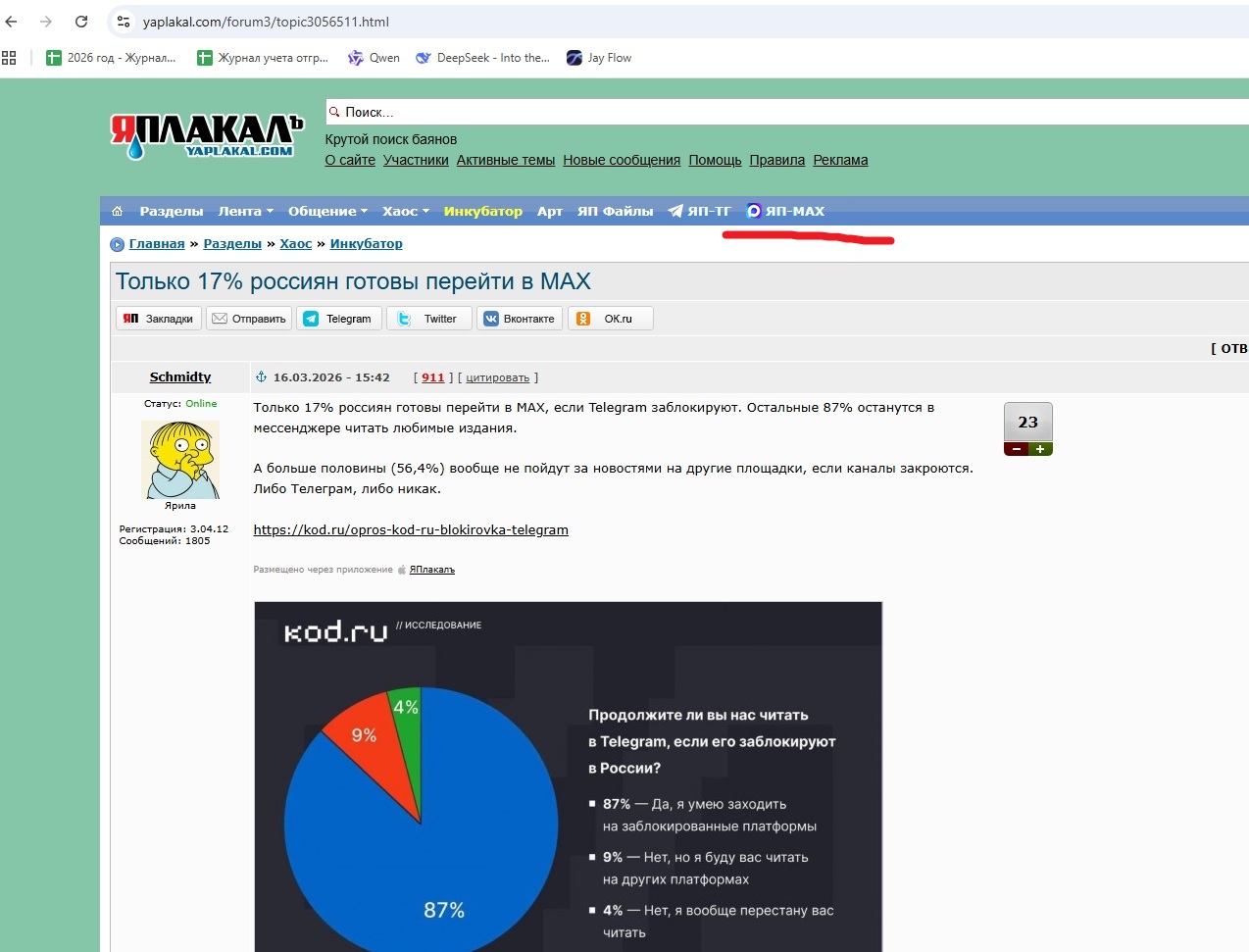This screenshot has height=952, width=1249.
Task: Click цитировать to quote the post
Action: pos(498,377)
